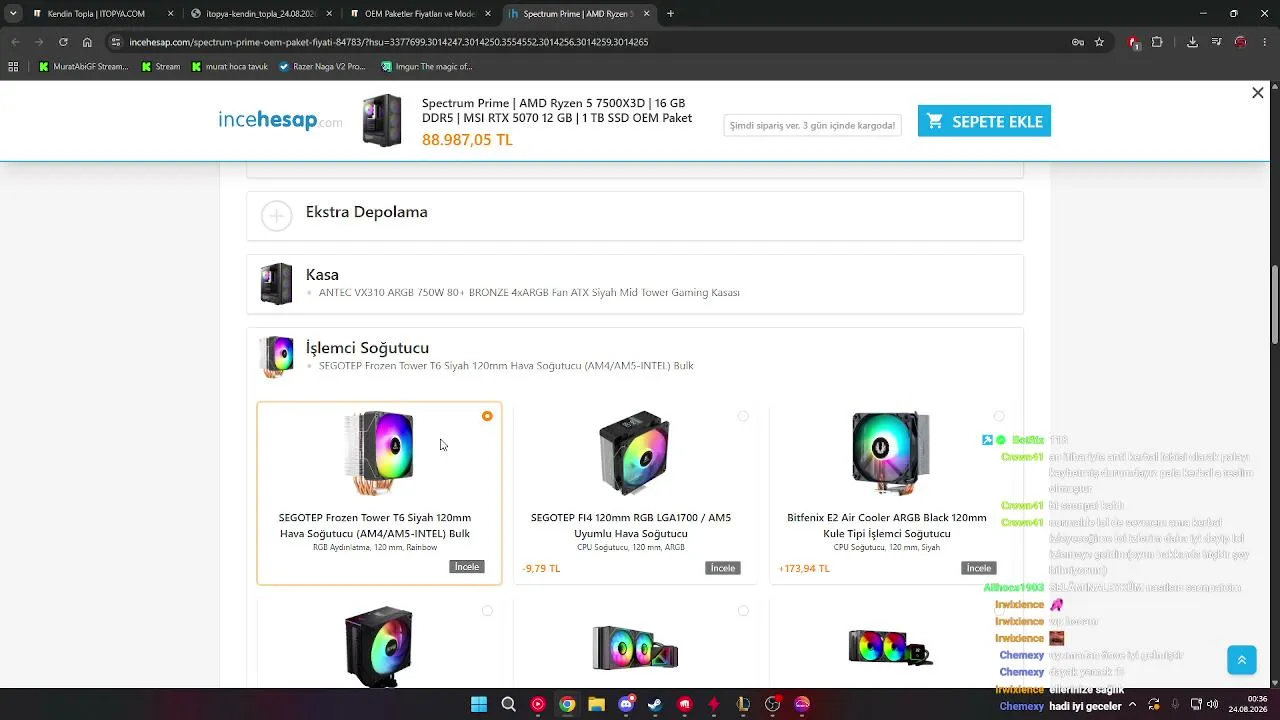Screen dimensions: 1280x720
Task: Open Razer Naga V2 Pro bookmark
Action: point(322,67)
